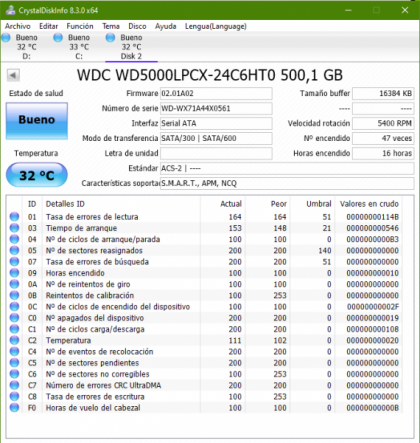The height and width of the screenshot is (443, 420).
Task: Click the status icon for sectores reasignados
Action: 14,250
